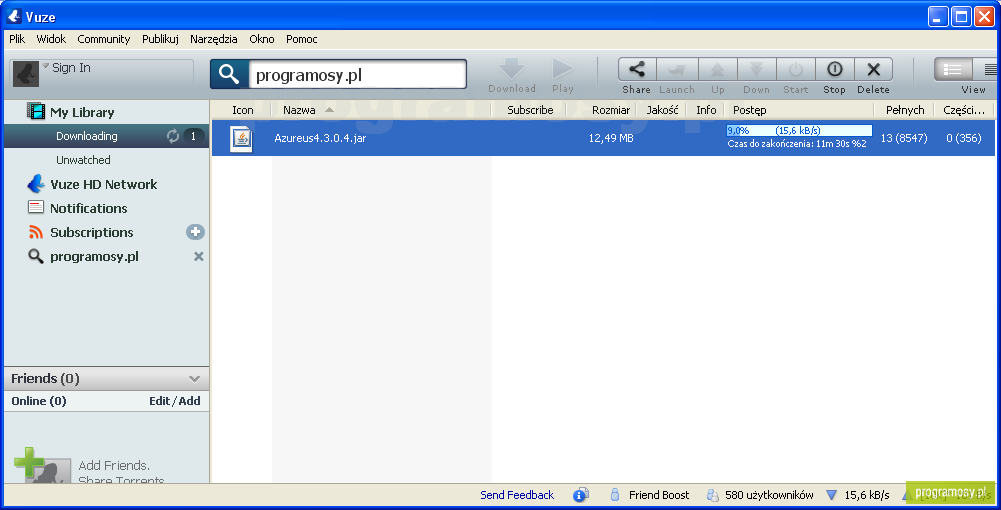Viewport: 1001px width, 510px height.
Task: Click the Edit/Add friends link
Action: (175, 401)
